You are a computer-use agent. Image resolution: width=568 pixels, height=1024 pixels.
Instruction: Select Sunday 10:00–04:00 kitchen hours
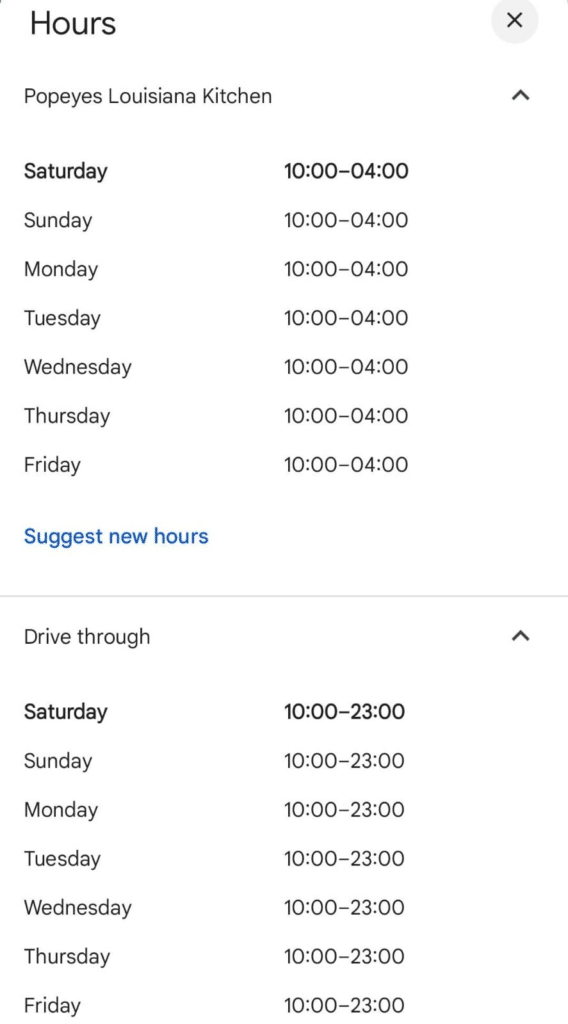[216, 220]
